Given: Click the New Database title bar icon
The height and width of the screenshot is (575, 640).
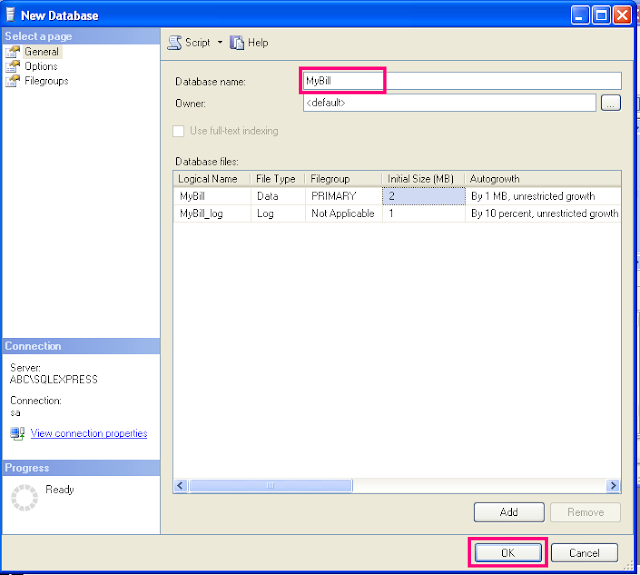Looking at the screenshot, I should tap(11, 15).
